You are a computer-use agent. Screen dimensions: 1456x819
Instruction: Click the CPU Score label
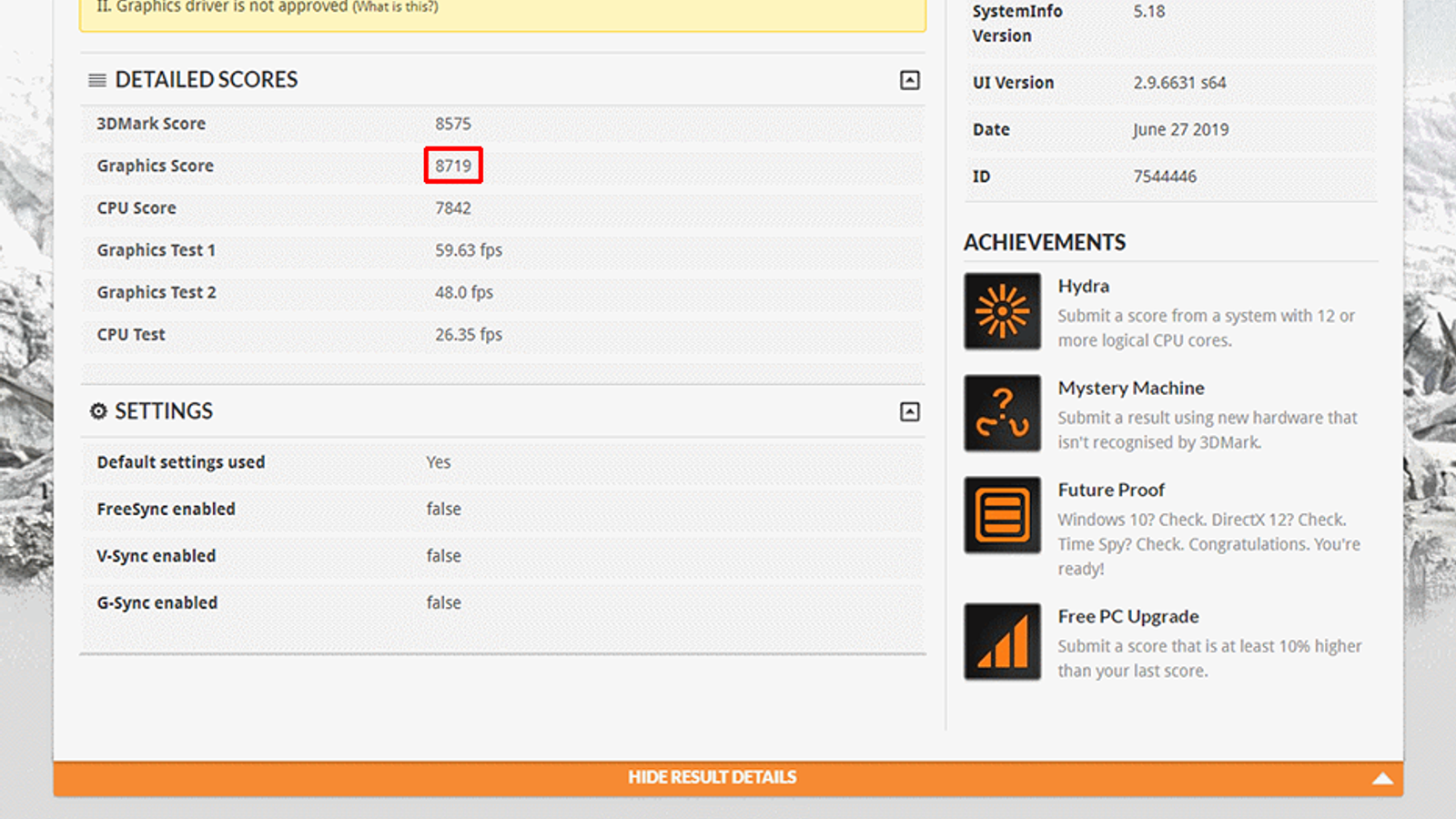[136, 208]
